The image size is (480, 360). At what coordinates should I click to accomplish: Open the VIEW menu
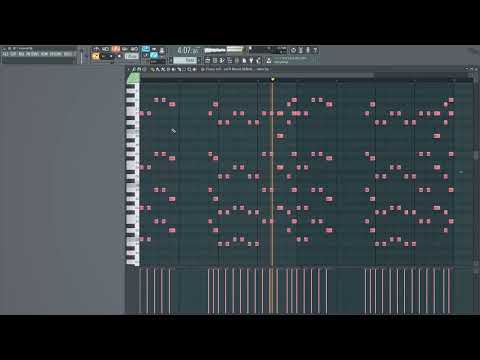44,54
